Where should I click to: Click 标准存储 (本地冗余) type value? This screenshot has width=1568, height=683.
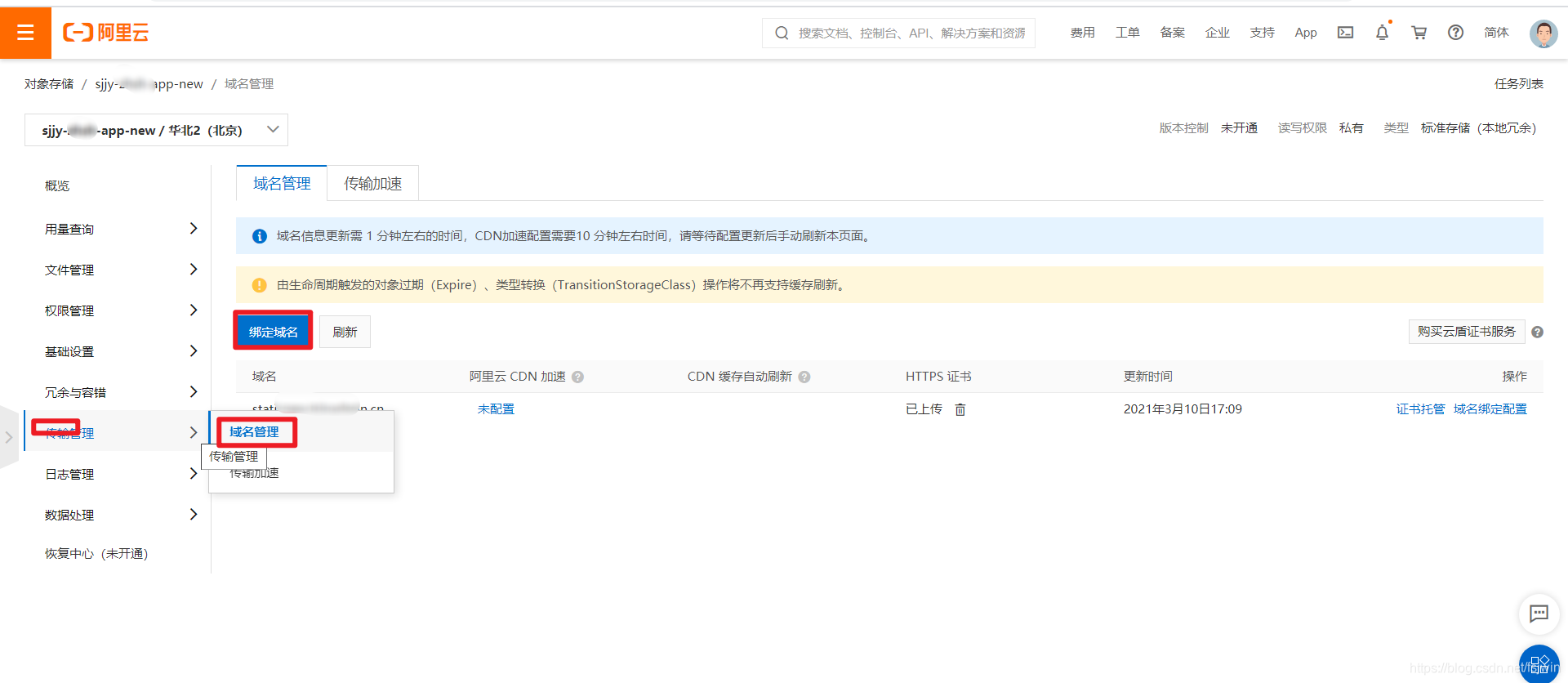1478,128
